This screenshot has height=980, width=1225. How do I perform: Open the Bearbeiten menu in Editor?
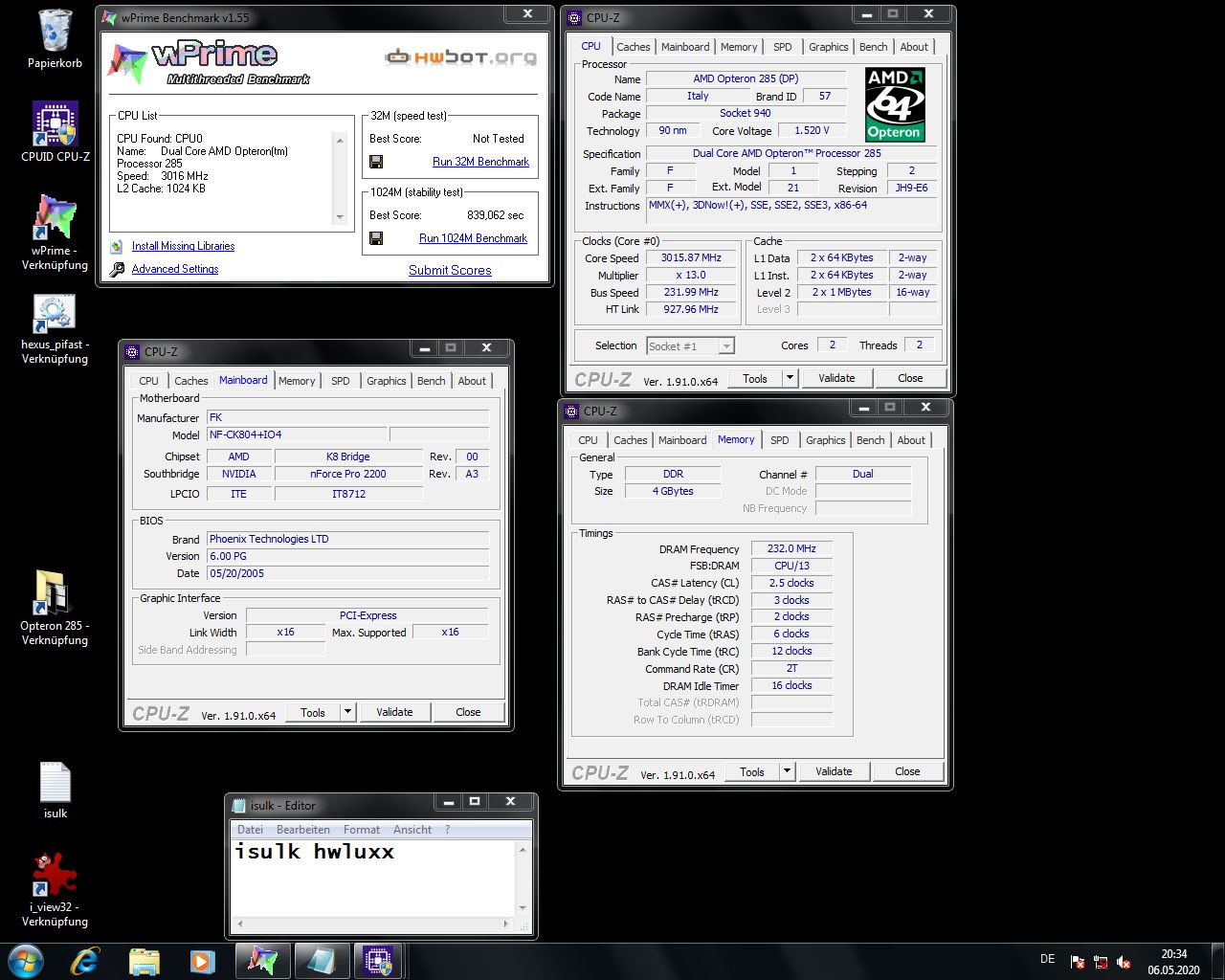pos(302,830)
